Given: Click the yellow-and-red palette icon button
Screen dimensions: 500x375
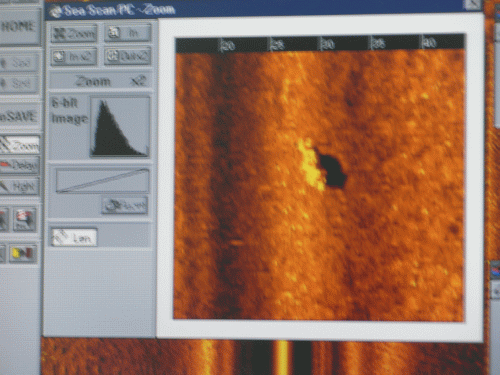Looking at the screenshot, I should pyautogui.click(x=23, y=254).
